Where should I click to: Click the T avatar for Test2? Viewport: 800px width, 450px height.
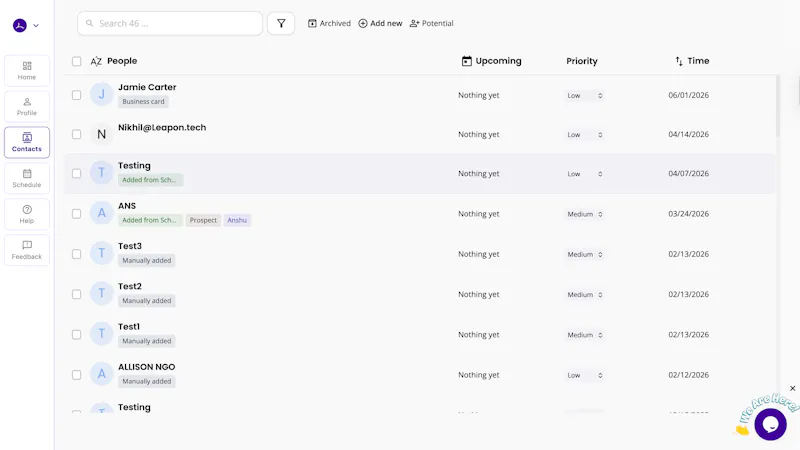[x=102, y=293]
